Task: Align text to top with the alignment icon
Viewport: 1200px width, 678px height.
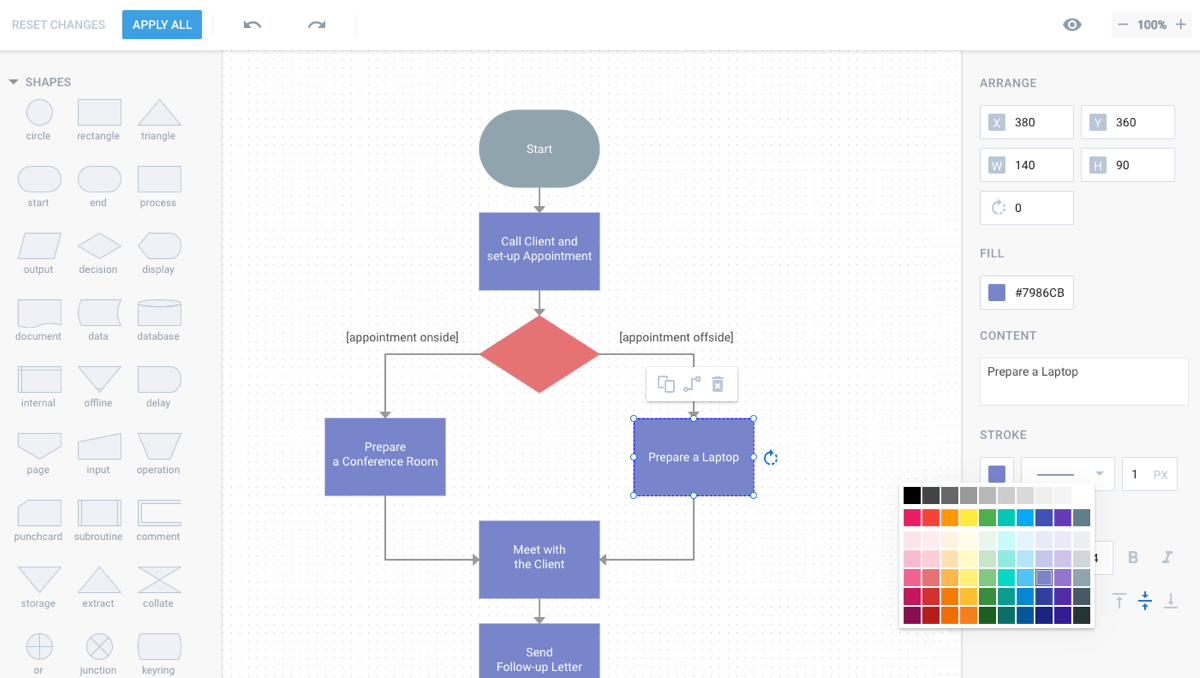Action: point(1119,601)
